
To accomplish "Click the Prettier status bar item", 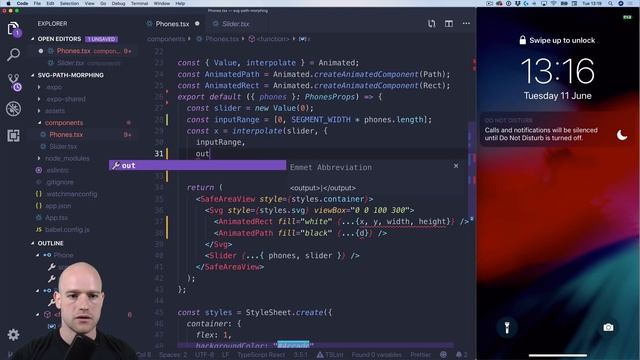I will (420, 355).
